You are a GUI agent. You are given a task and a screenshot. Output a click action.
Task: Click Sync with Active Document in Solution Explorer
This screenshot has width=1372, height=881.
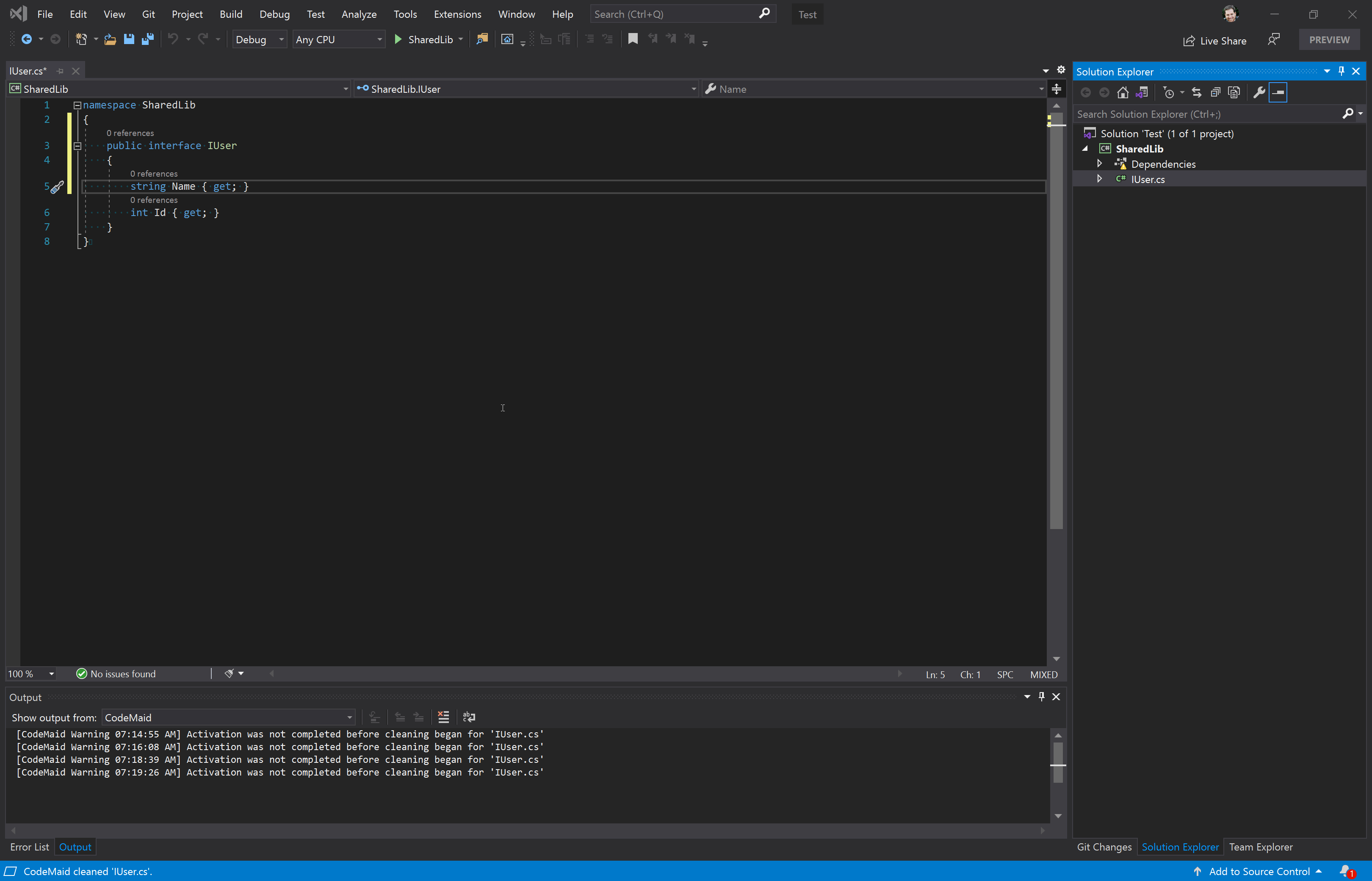coord(1142,92)
